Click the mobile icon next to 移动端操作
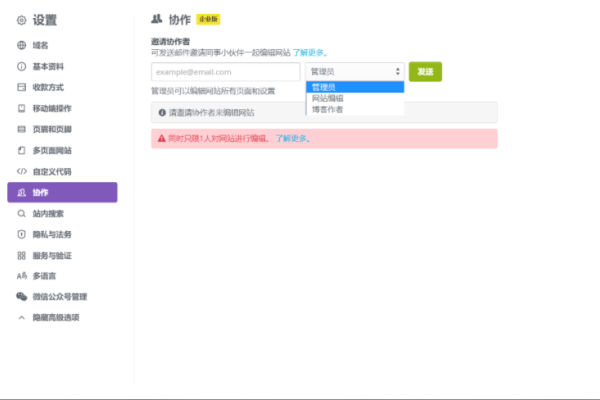The width and height of the screenshot is (600, 400). coord(21,108)
